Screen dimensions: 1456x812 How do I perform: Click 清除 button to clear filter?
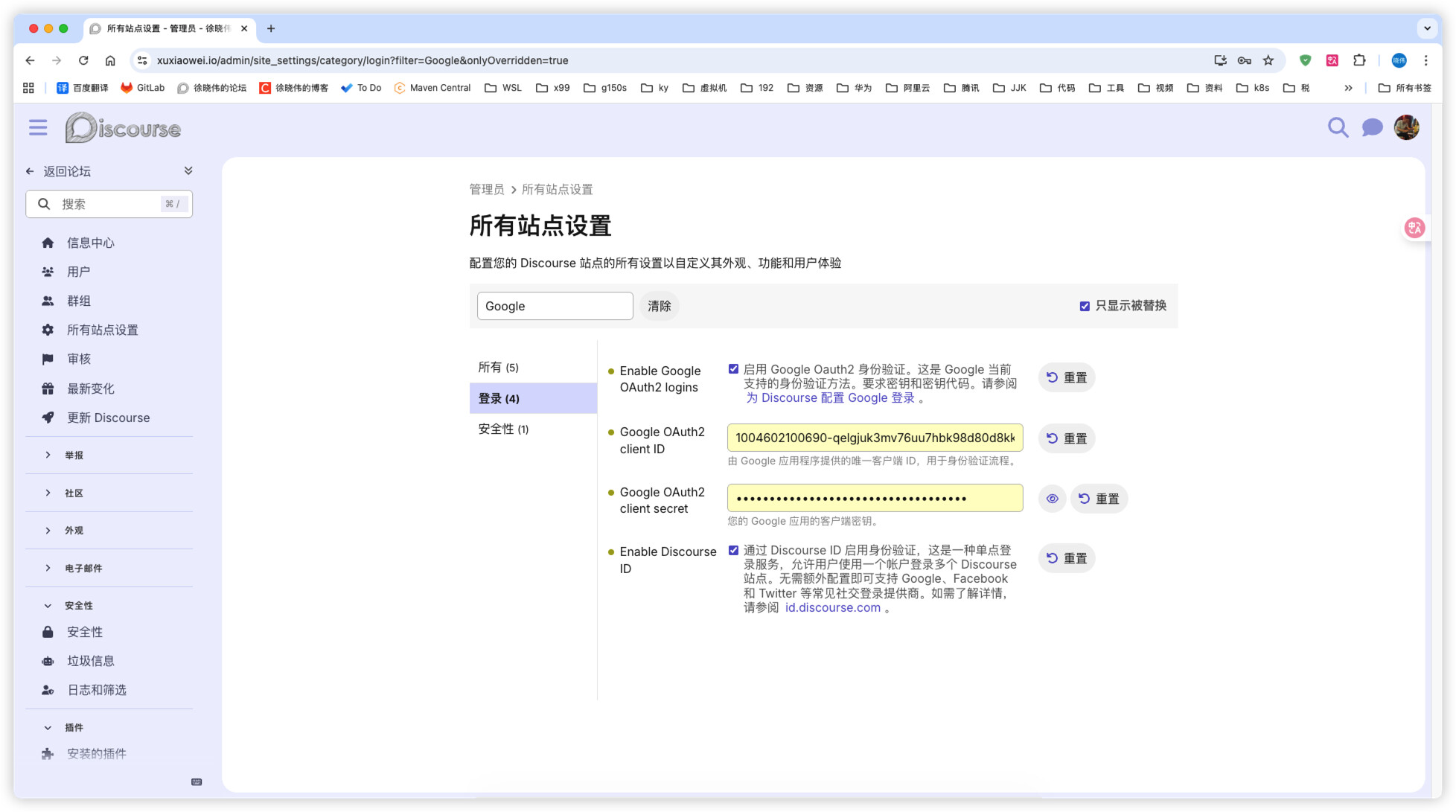pyautogui.click(x=659, y=306)
